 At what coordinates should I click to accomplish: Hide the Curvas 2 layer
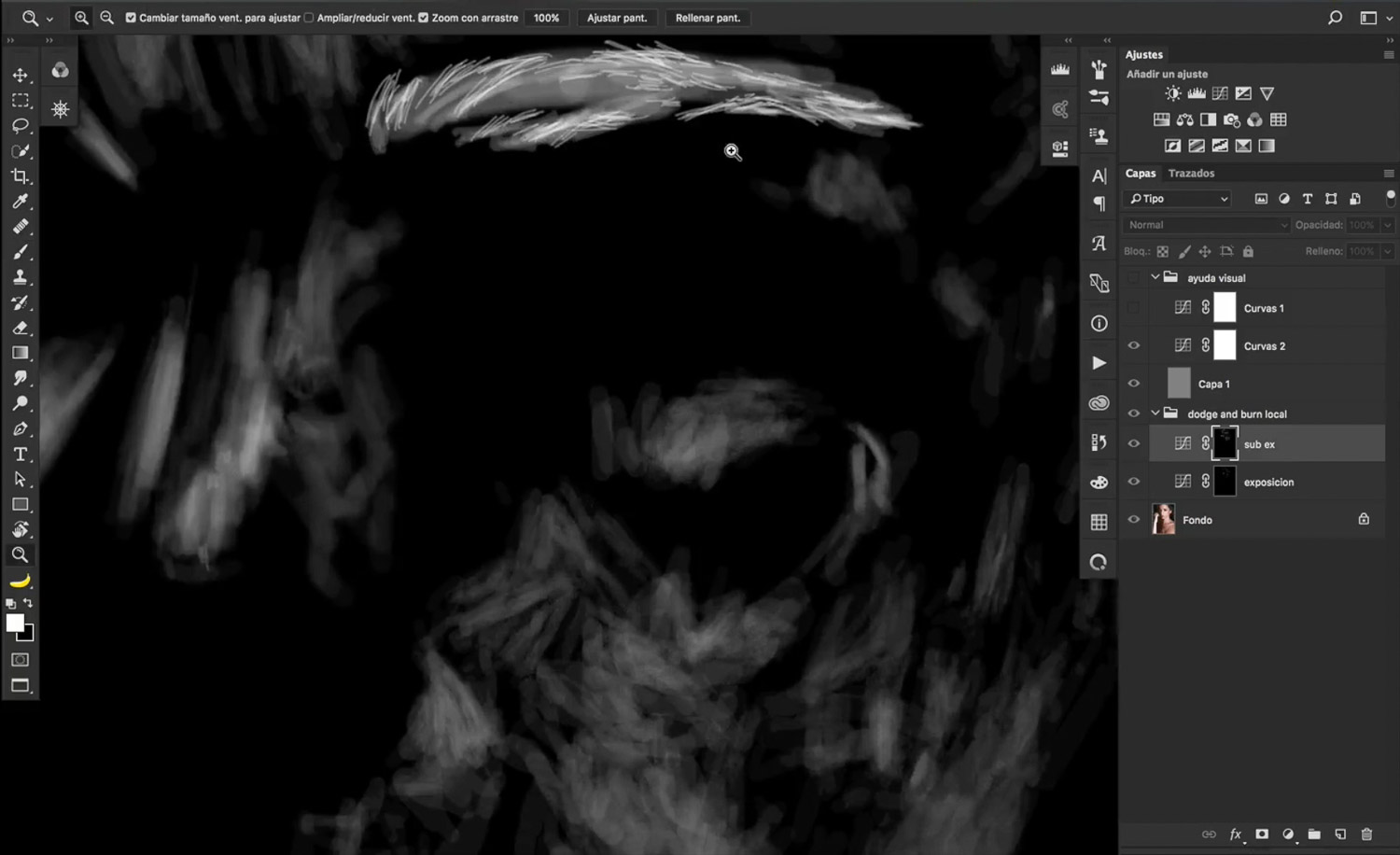coord(1133,345)
